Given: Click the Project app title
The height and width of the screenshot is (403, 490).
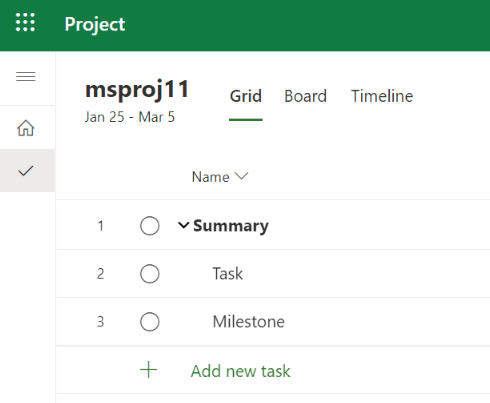Looking at the screenshot, I should coord(95,24).
